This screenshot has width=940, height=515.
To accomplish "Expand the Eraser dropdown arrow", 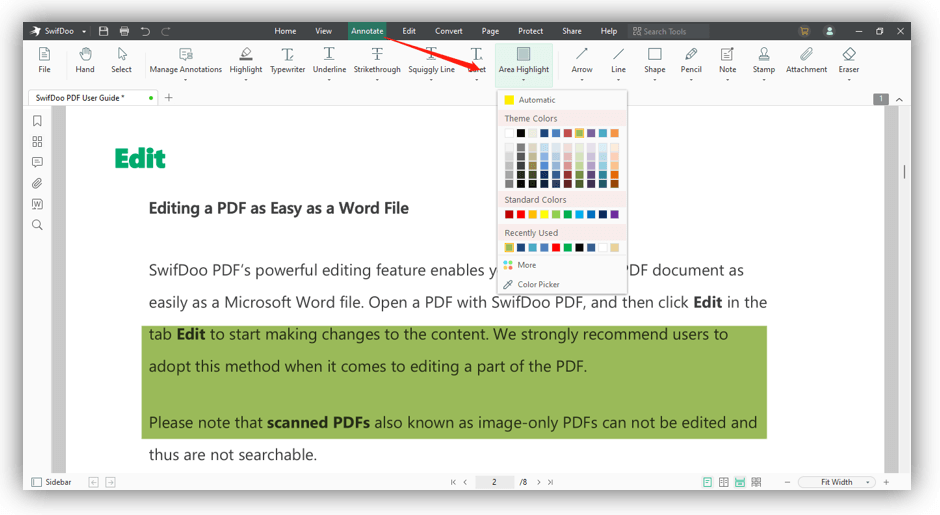I will coord(849,80).
